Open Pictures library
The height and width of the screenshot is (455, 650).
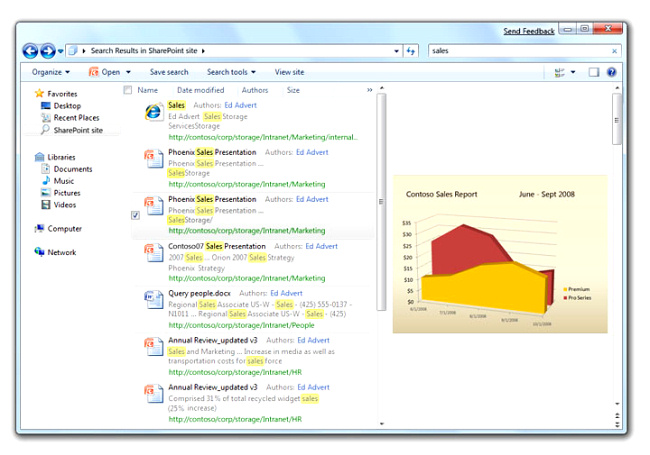tap(67, 193)
